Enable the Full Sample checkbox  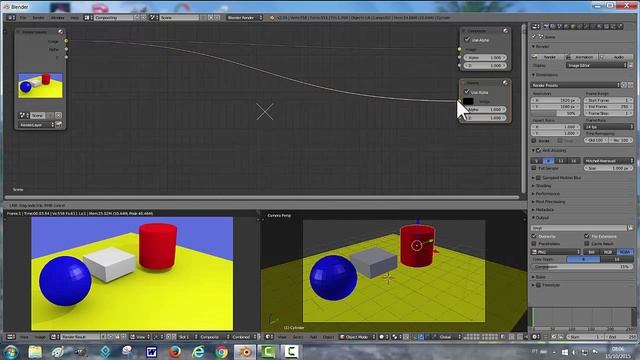pos(534,168)
